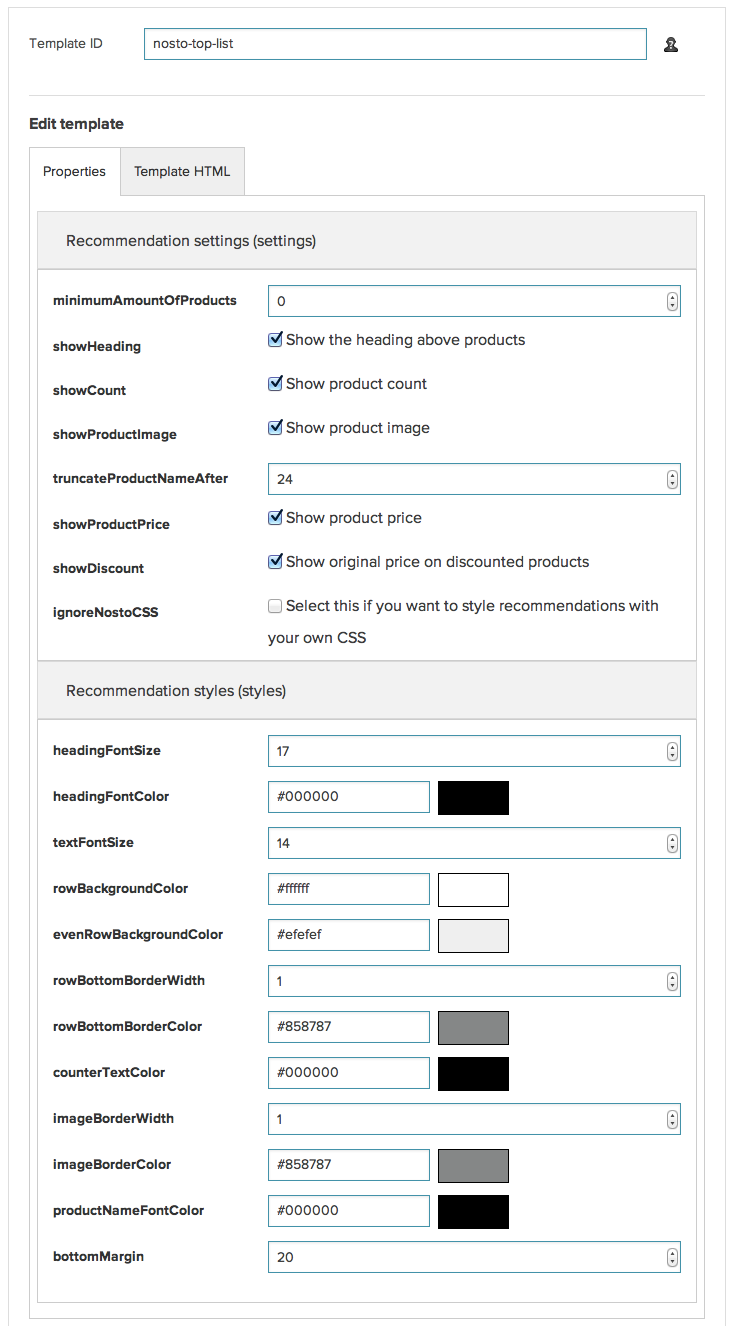Click the Edit template heading

[x=76, y=124]
